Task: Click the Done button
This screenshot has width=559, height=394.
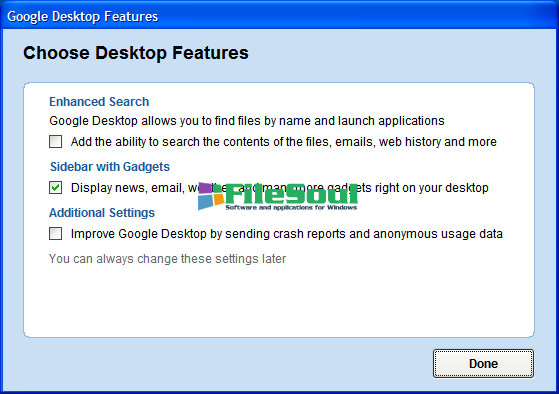Action: tap(483, 363)
